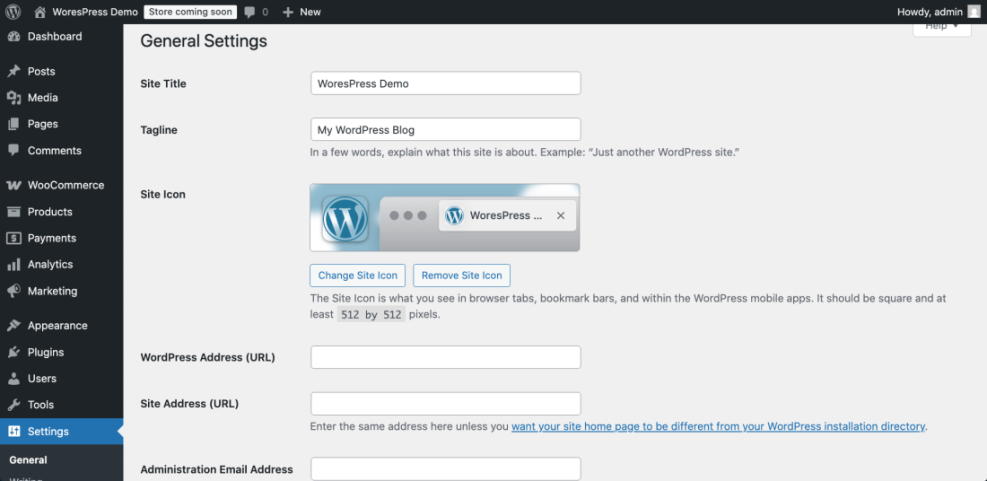Click the Dashboard gauge icon
Viewport: 987px width, 481px height.
[14, 37]
